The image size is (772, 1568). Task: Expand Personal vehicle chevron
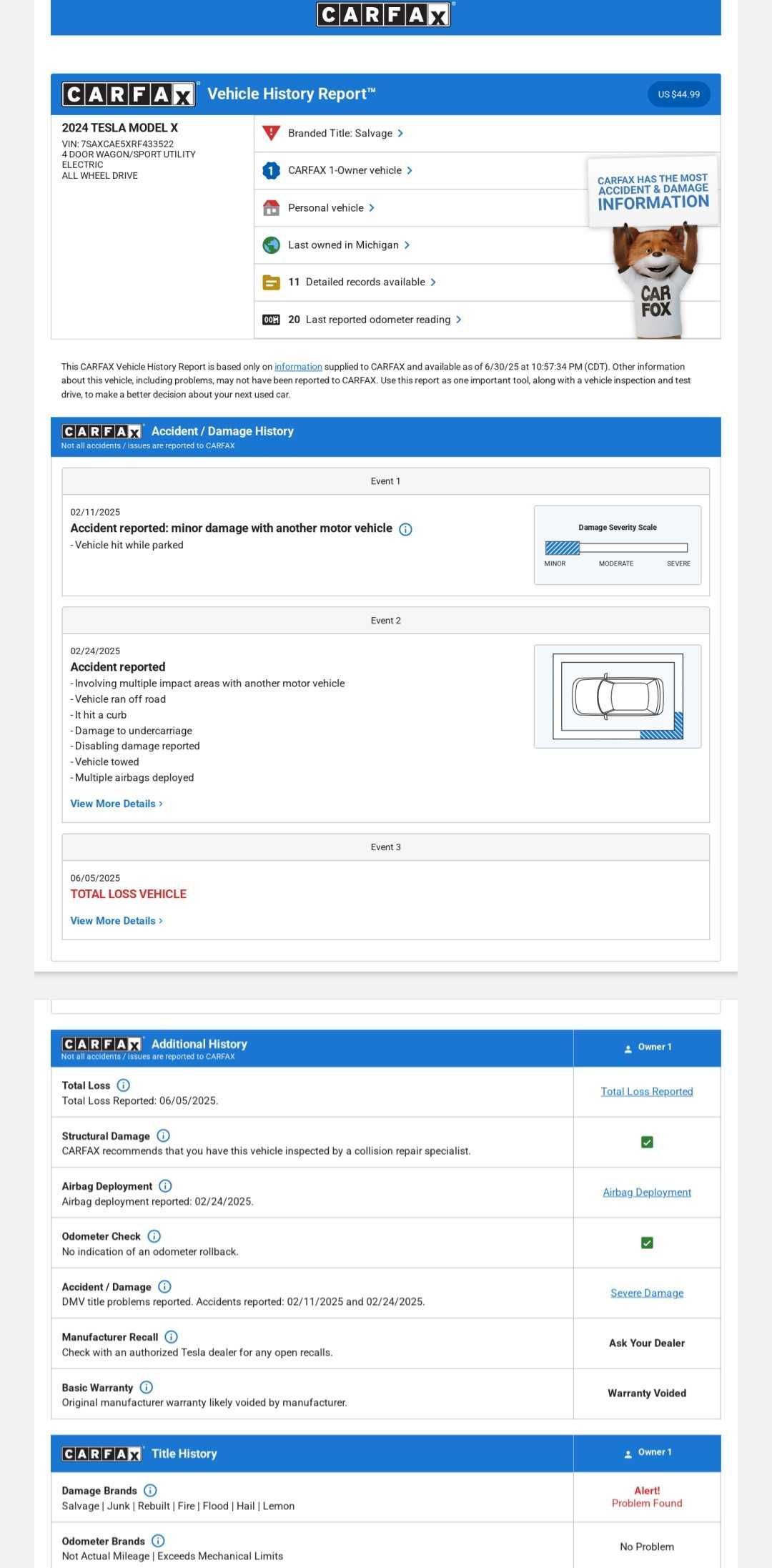[372, 208]
